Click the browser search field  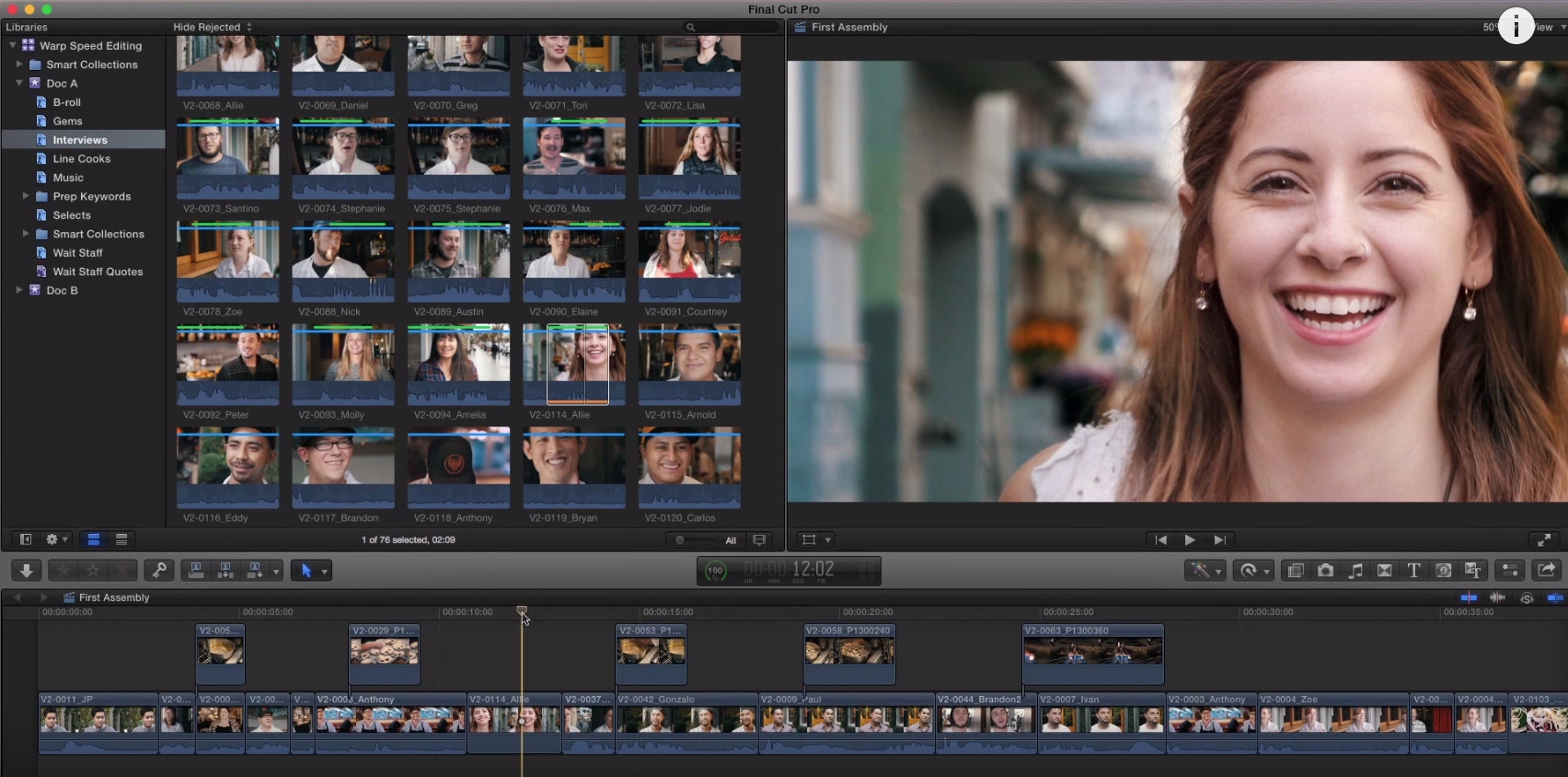coord(731,27)
